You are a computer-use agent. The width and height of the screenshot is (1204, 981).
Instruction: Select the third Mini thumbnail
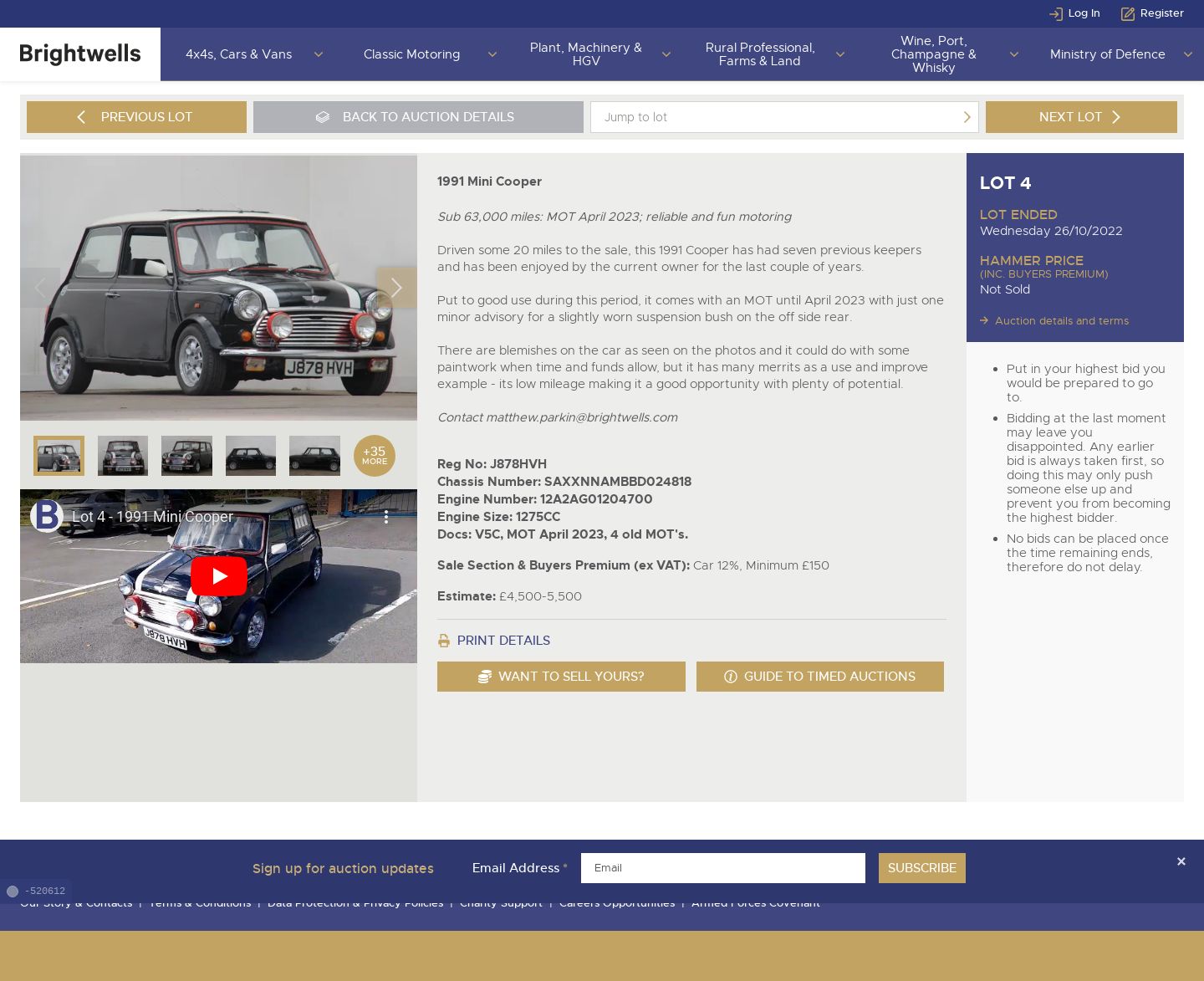186,456
